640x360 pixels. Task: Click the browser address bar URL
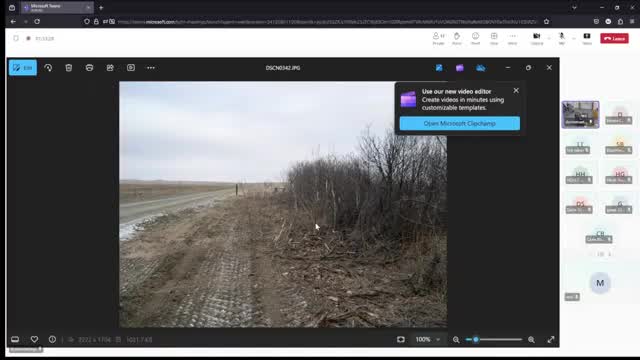pos(327,22)
